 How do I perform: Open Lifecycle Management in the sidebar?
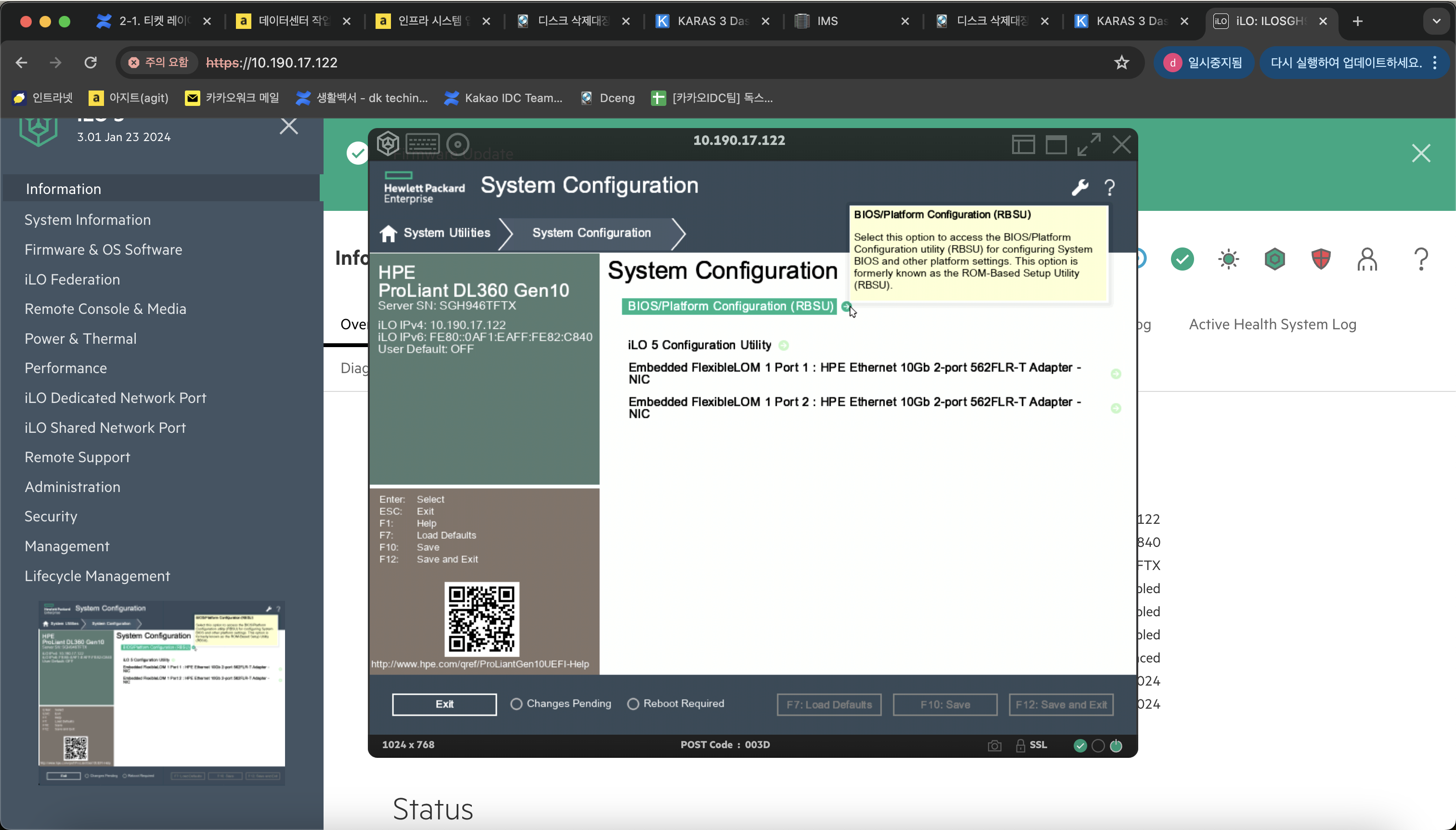[97, 576]
